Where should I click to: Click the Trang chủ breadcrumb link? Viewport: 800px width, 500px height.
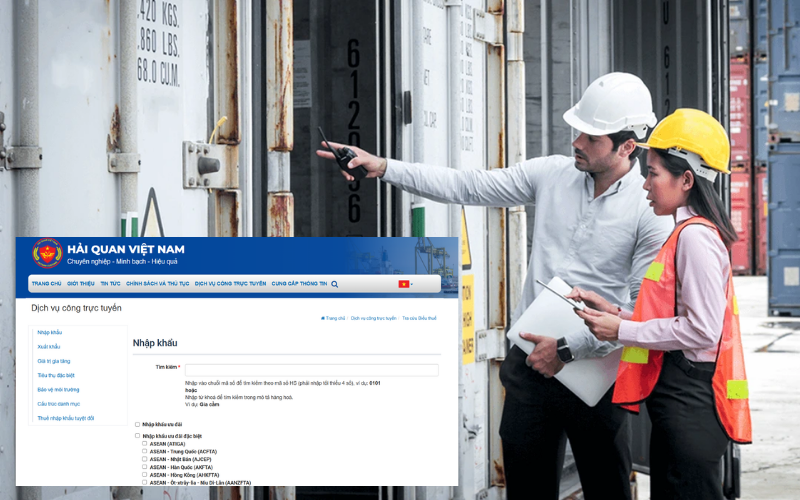333,318
